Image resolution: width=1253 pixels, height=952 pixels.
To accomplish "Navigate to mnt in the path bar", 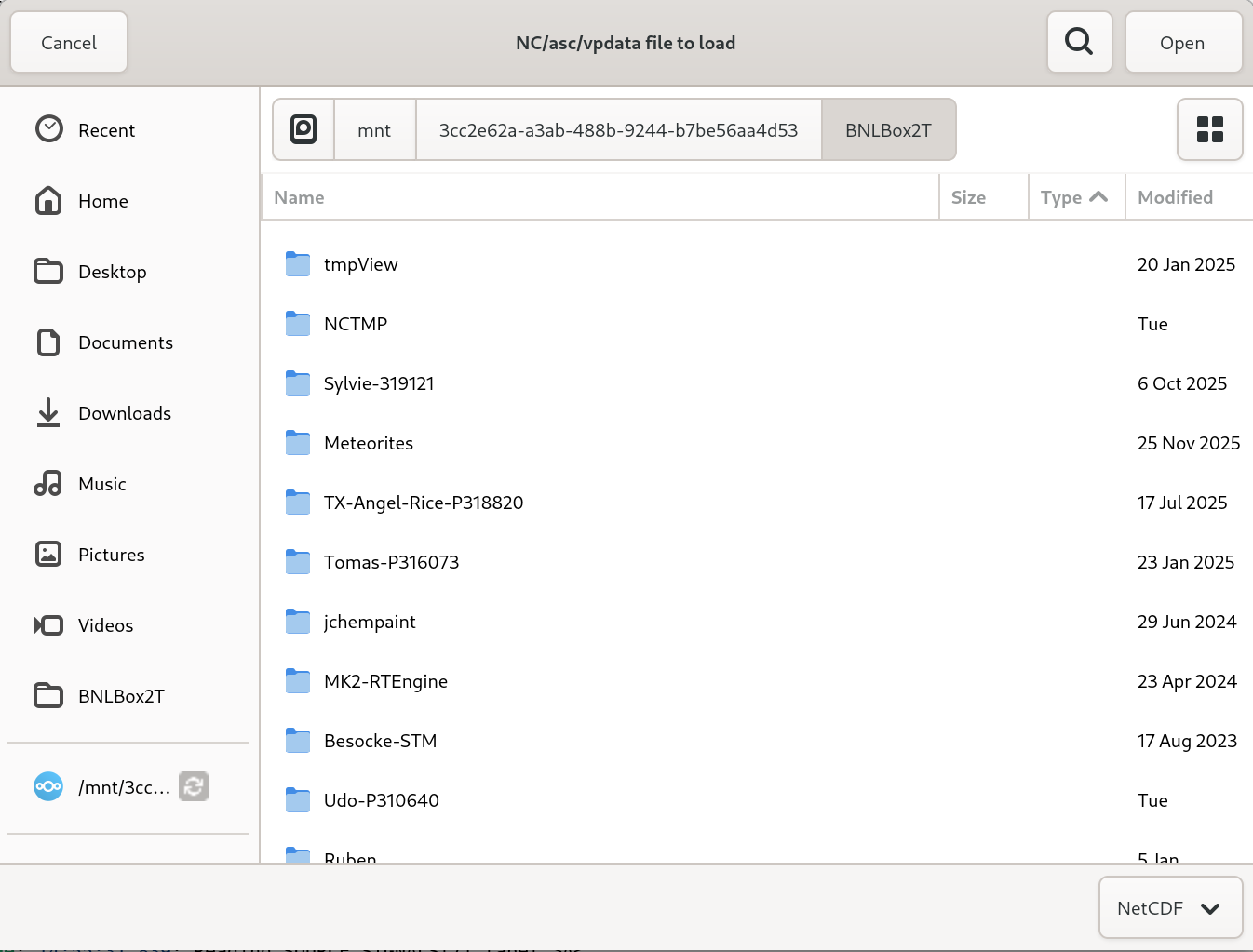I will point(374,130).
